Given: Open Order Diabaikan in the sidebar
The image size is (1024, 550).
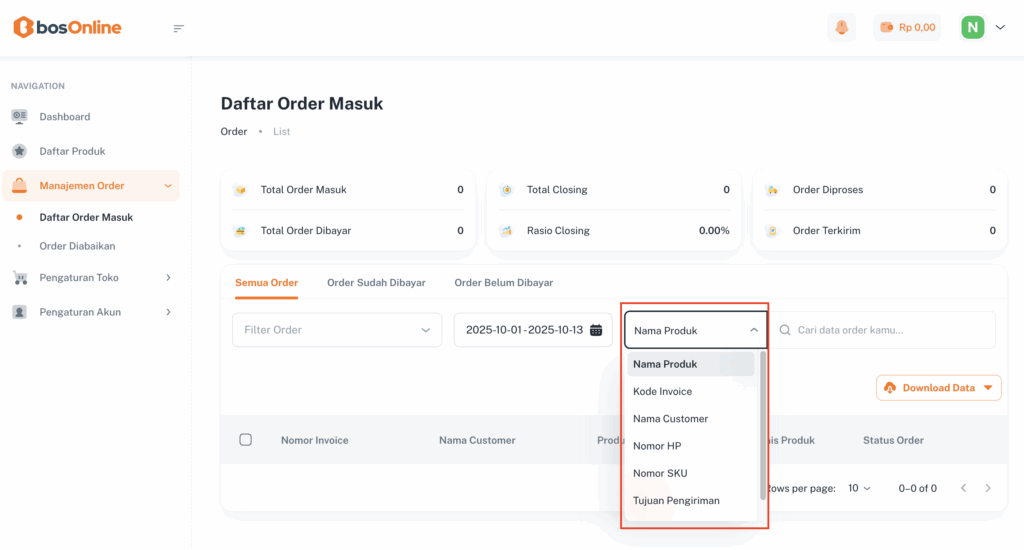Looking at the screenshot, I should point(77,246).
